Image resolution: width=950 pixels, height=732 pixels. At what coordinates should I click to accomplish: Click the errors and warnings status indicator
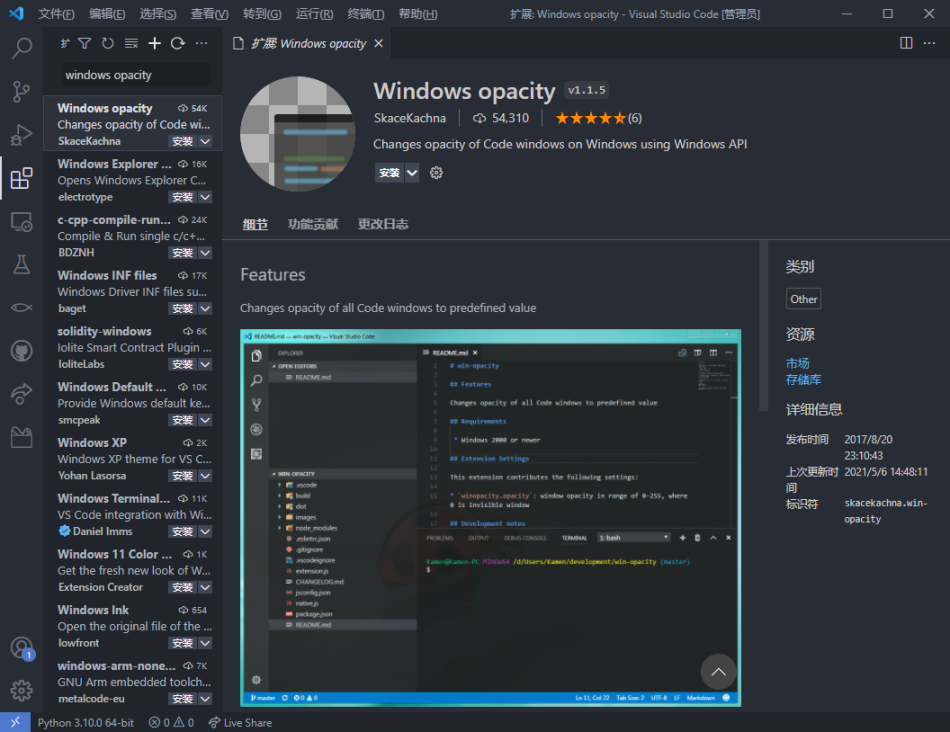pyautogui.click(x=171, y=722)
